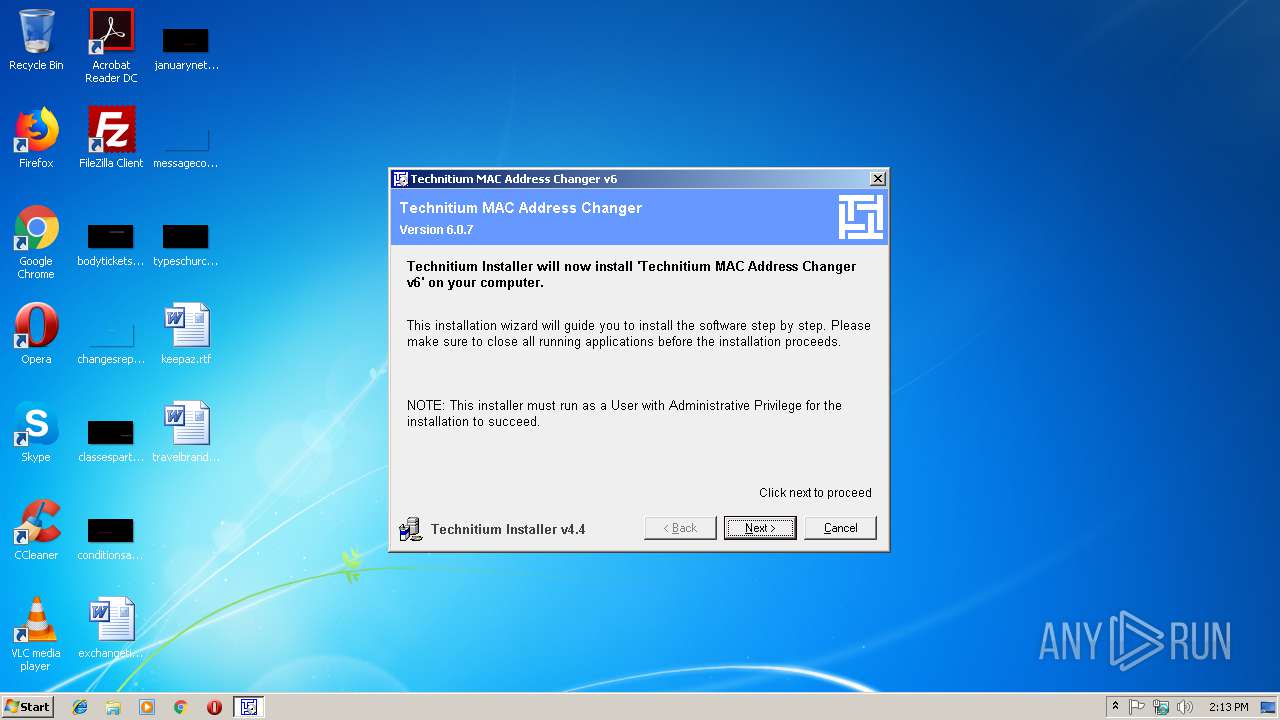Click the Next button
The height and width of the screenshot is (720, 1280).
click(x=760, y=528)
